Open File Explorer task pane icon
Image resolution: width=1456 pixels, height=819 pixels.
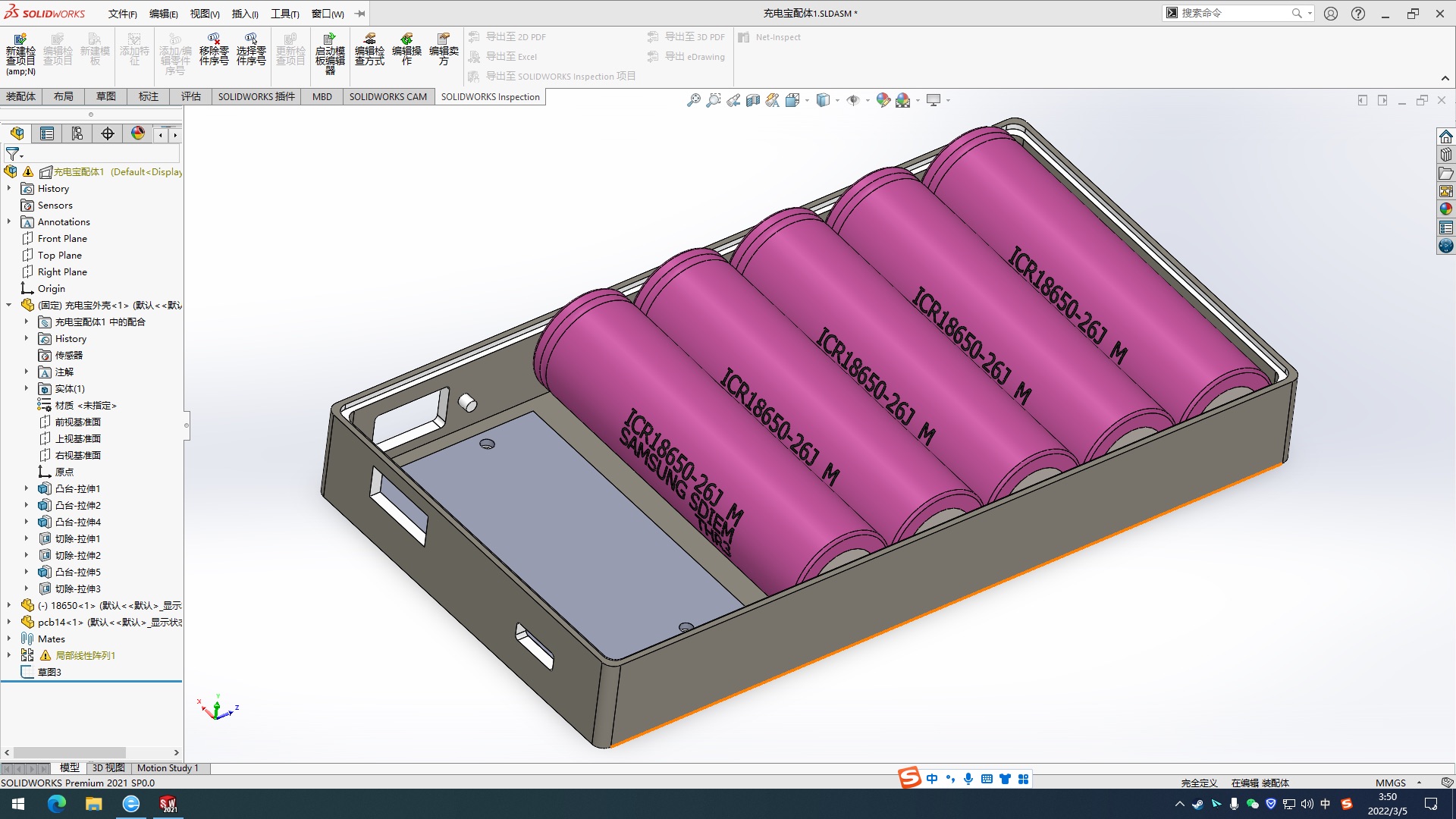click(1446, 173)
